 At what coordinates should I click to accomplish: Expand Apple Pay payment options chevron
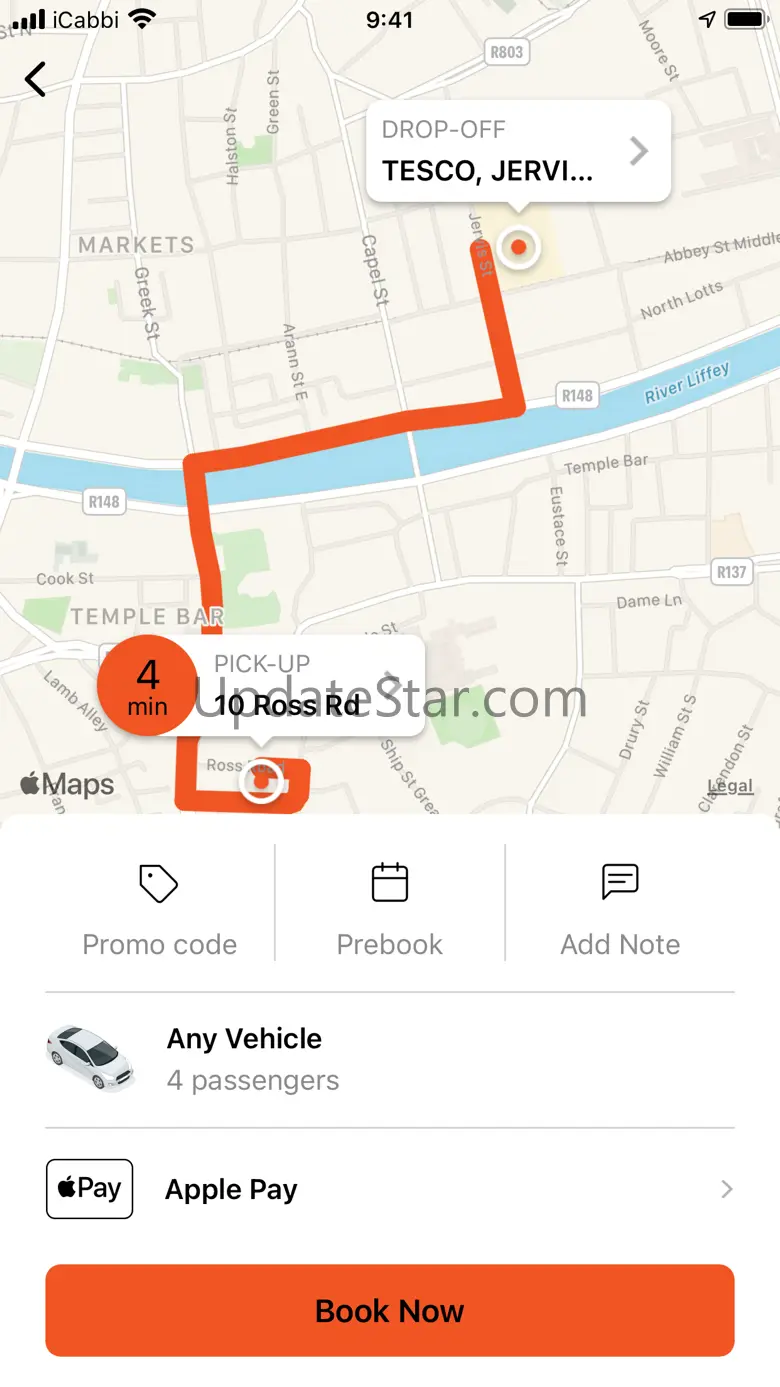727,1189
